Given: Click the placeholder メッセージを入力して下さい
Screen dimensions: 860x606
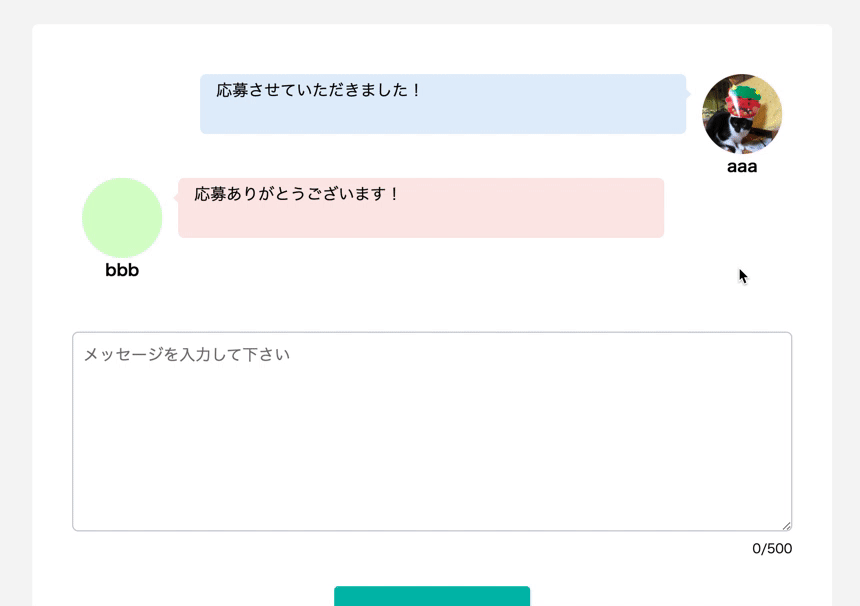Looking at the screenshot, I should (x=187, y=355).
